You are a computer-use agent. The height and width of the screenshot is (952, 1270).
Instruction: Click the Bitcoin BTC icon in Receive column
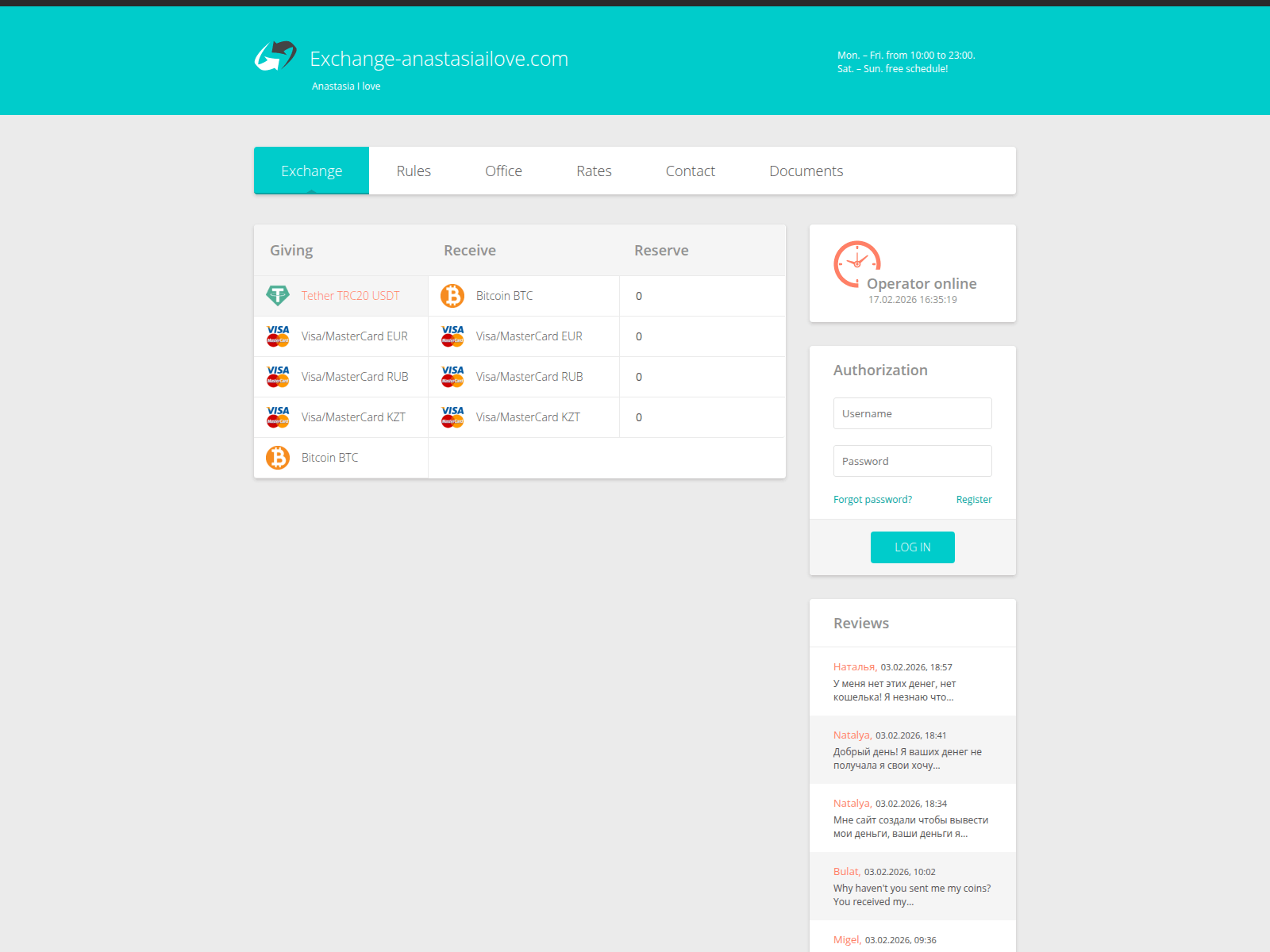coord(452,295)
